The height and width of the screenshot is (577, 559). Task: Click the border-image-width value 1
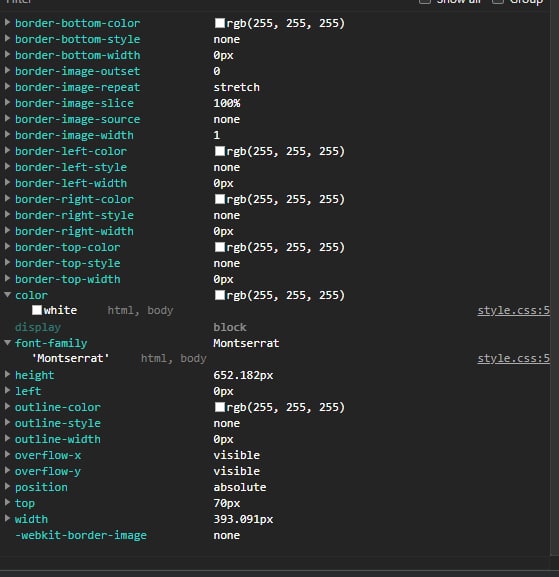[217, 135]
